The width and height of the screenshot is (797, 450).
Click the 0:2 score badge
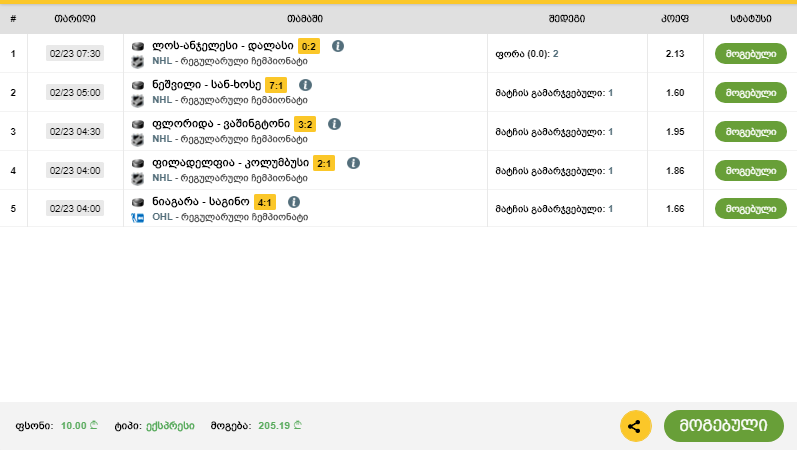pyautogui.click(x=309, y=46)
